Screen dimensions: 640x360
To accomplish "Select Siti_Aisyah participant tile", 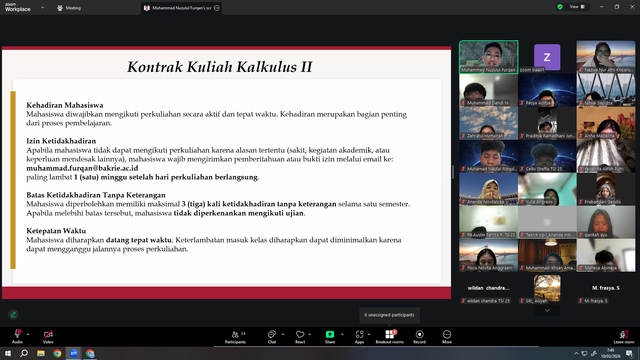I will click(547, 289).
